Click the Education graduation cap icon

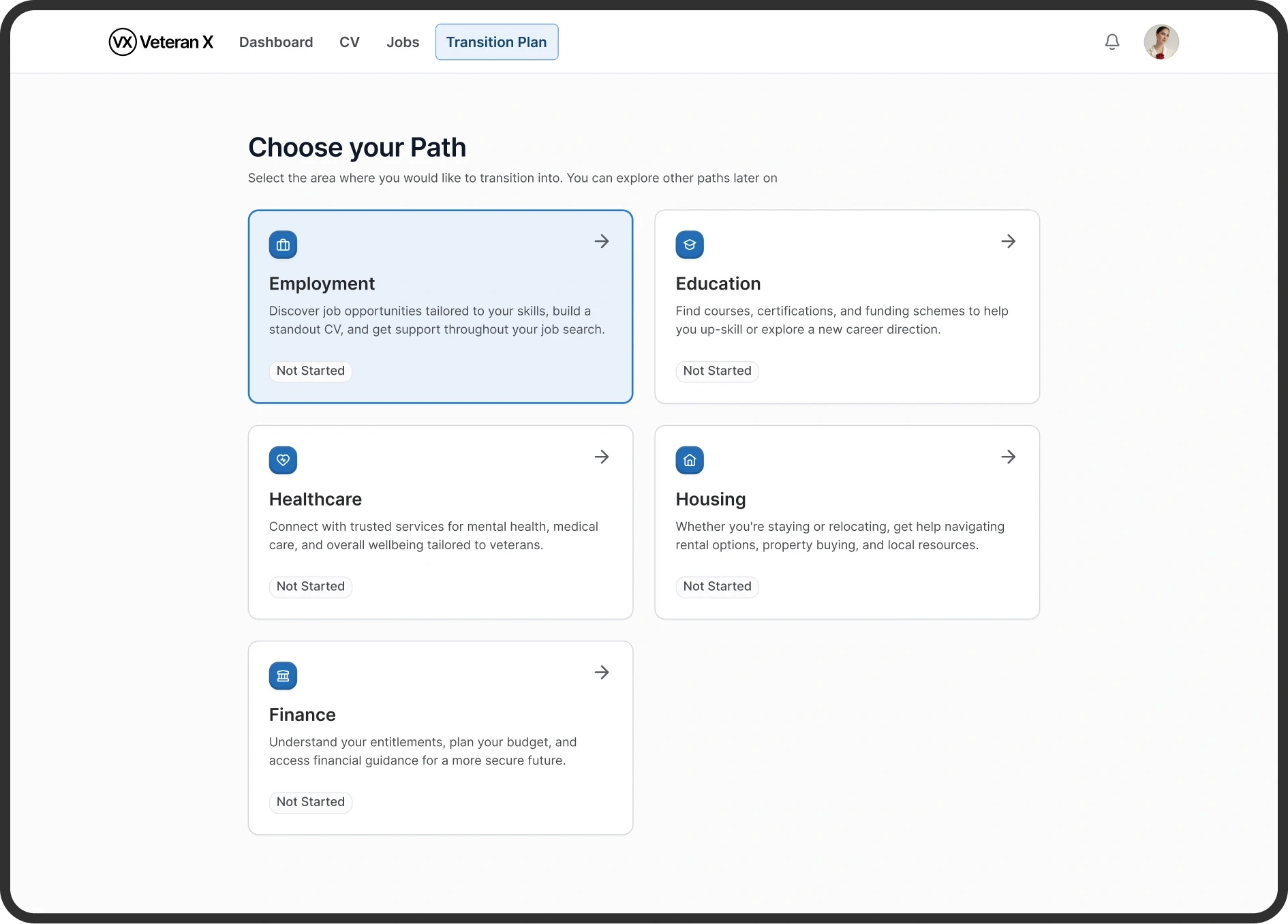click(690, 245)
